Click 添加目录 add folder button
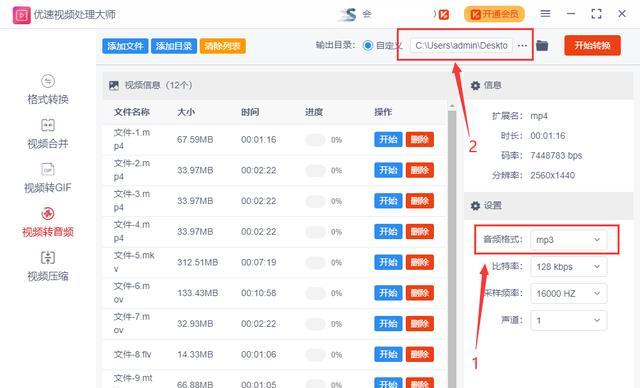Viewport: 640px width, 388px height. coord(174,46)
